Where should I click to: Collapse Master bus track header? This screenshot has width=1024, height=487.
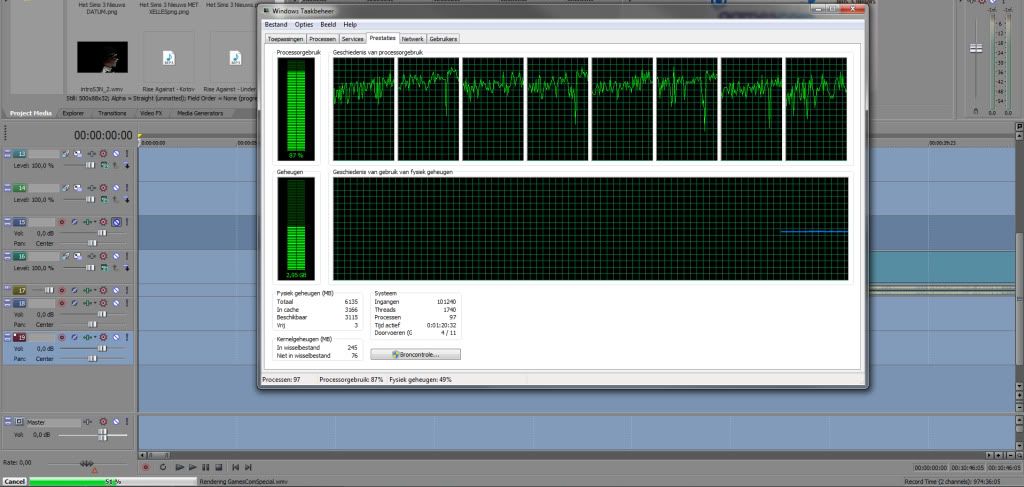(x=7, y=422)
